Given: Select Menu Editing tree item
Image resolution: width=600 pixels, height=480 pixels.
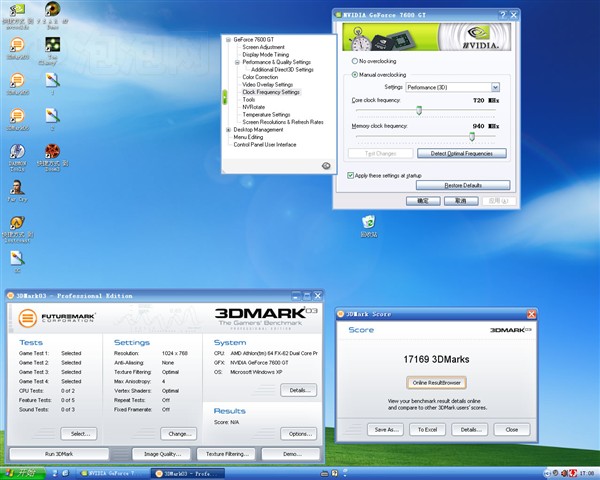Looking at the screenshot, I should pos(248,137).
